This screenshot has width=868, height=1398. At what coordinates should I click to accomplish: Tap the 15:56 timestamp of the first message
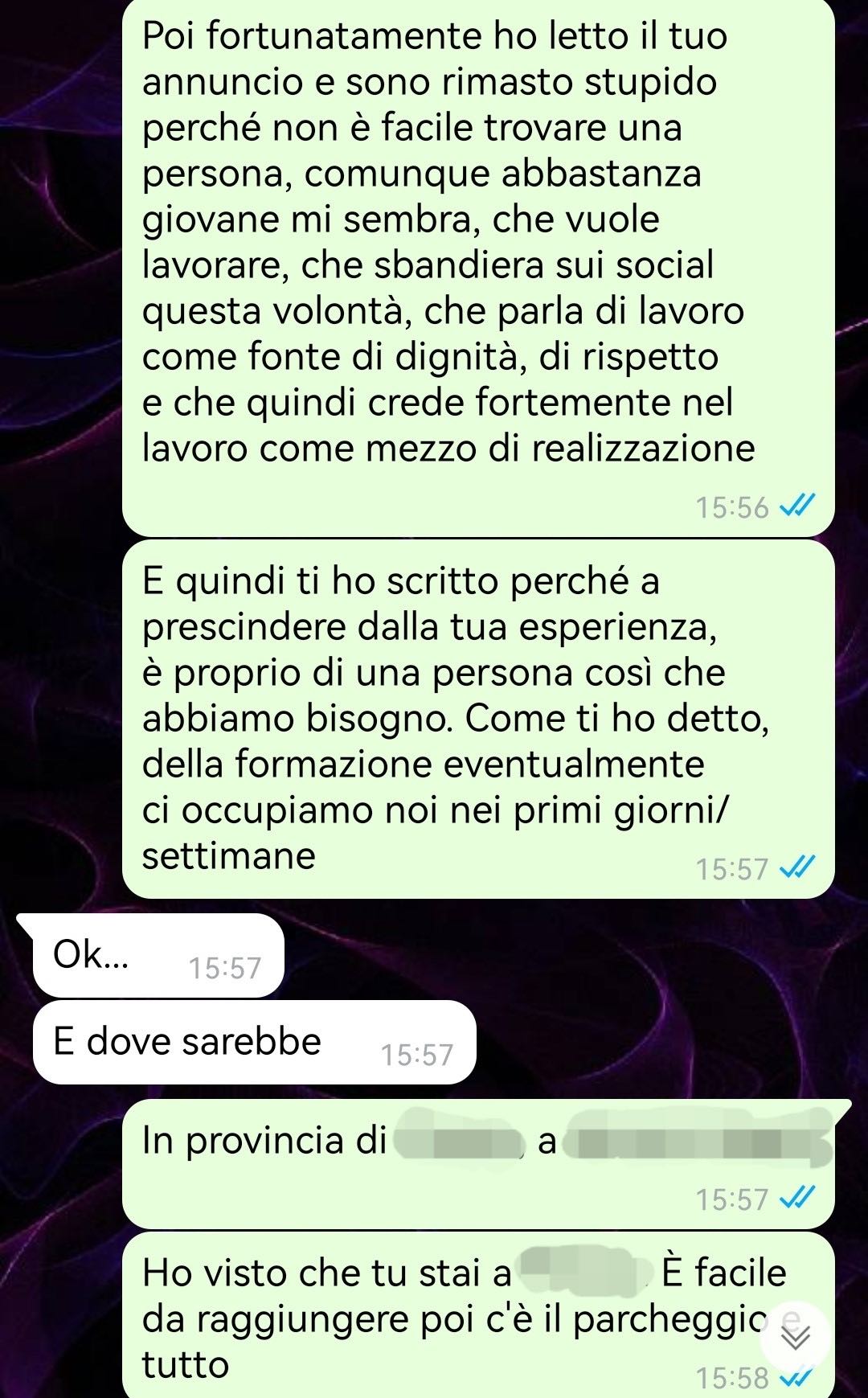(x=732, y=508)
